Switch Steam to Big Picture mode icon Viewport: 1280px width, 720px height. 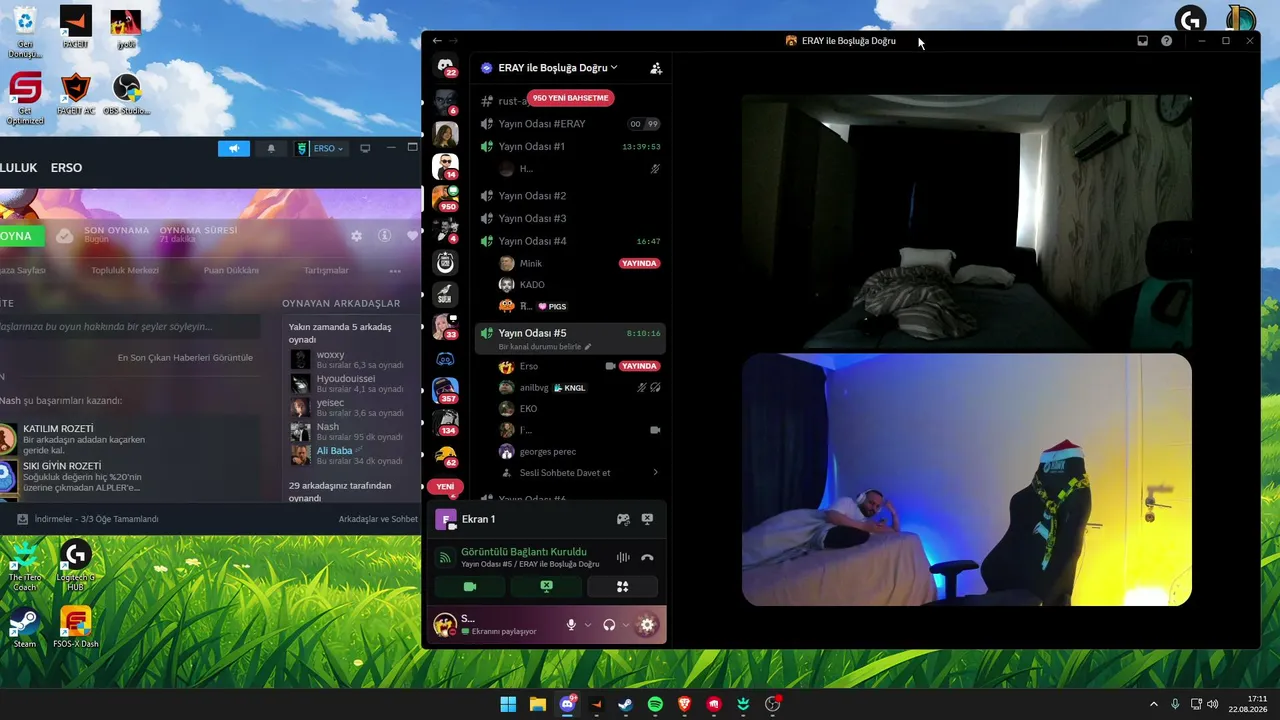point(365,149)
